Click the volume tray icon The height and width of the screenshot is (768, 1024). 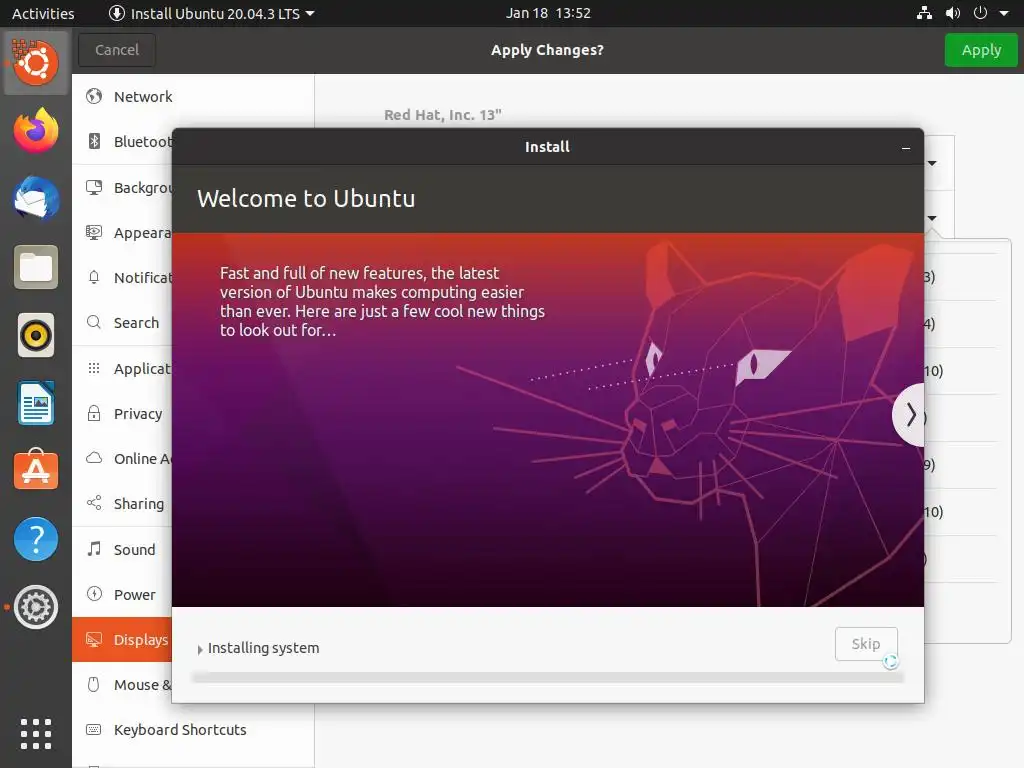pos(953,13)
